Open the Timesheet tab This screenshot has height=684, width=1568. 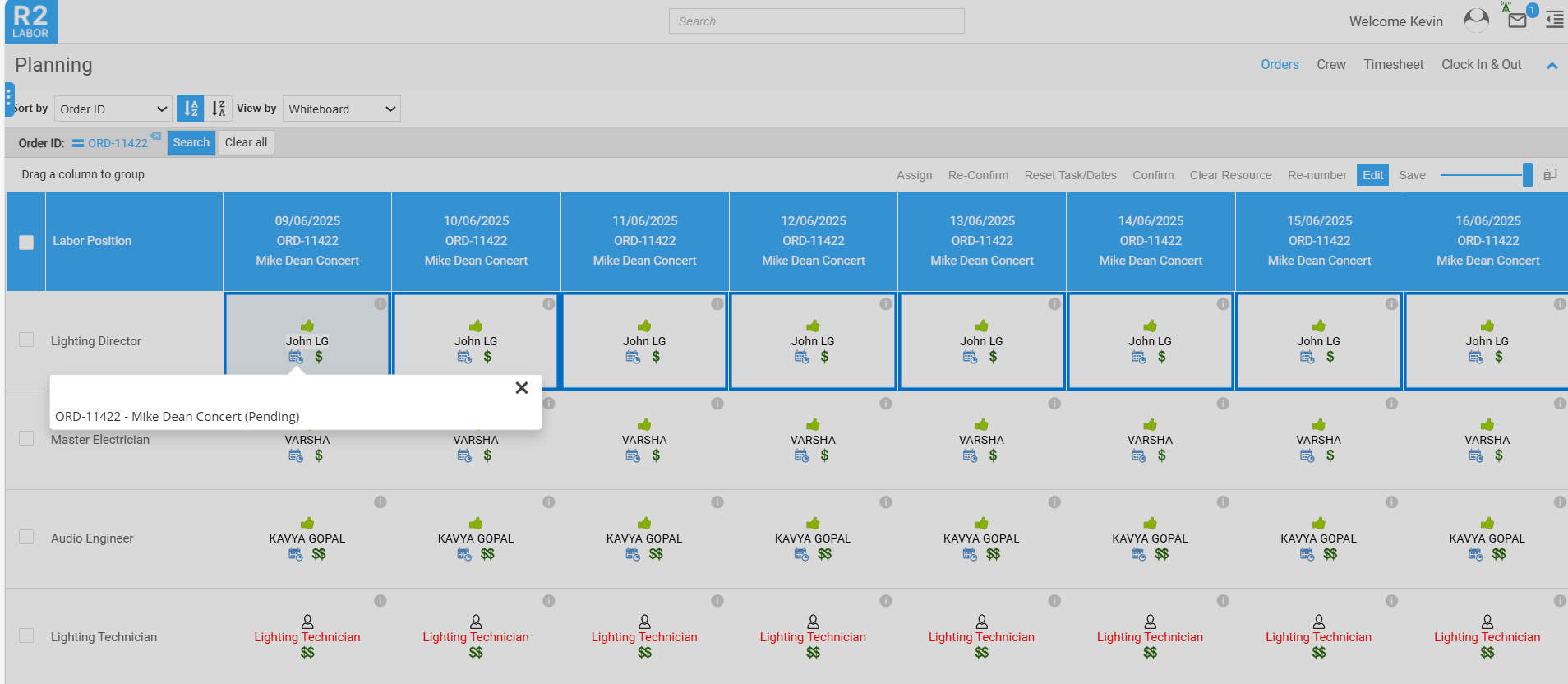point(1393,64)
